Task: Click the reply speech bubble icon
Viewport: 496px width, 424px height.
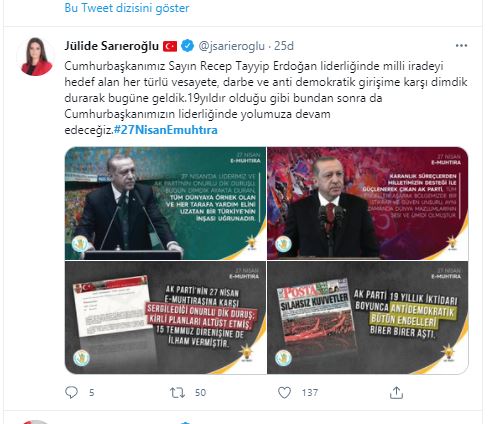Action: tap(71, 392)
